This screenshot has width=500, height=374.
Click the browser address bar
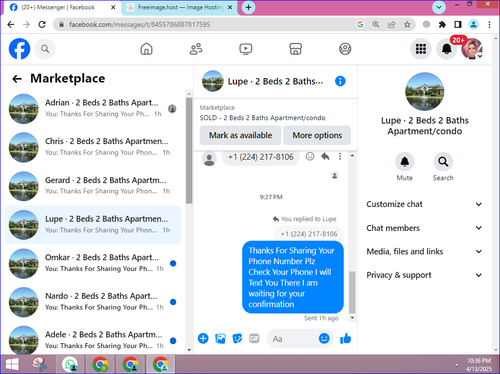point(207,24)
